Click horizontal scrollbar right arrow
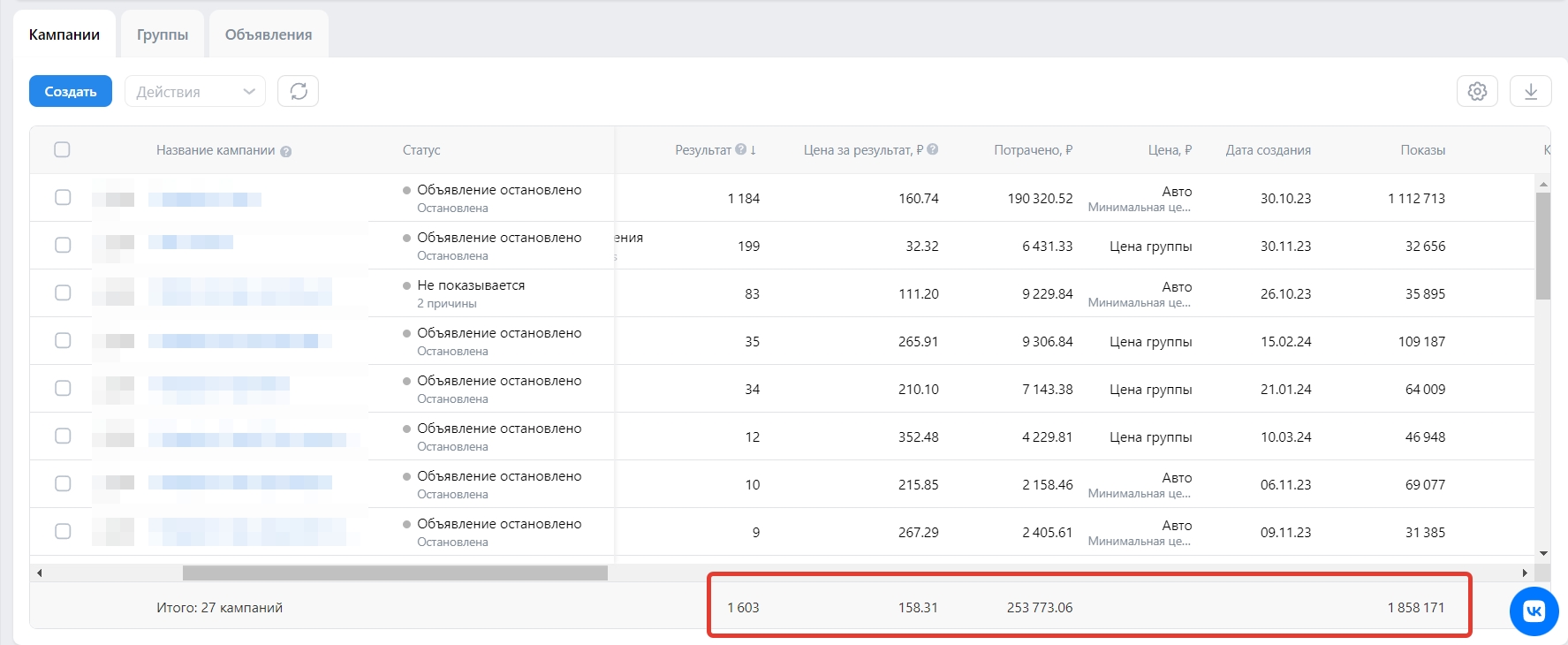 point(1525,573)
